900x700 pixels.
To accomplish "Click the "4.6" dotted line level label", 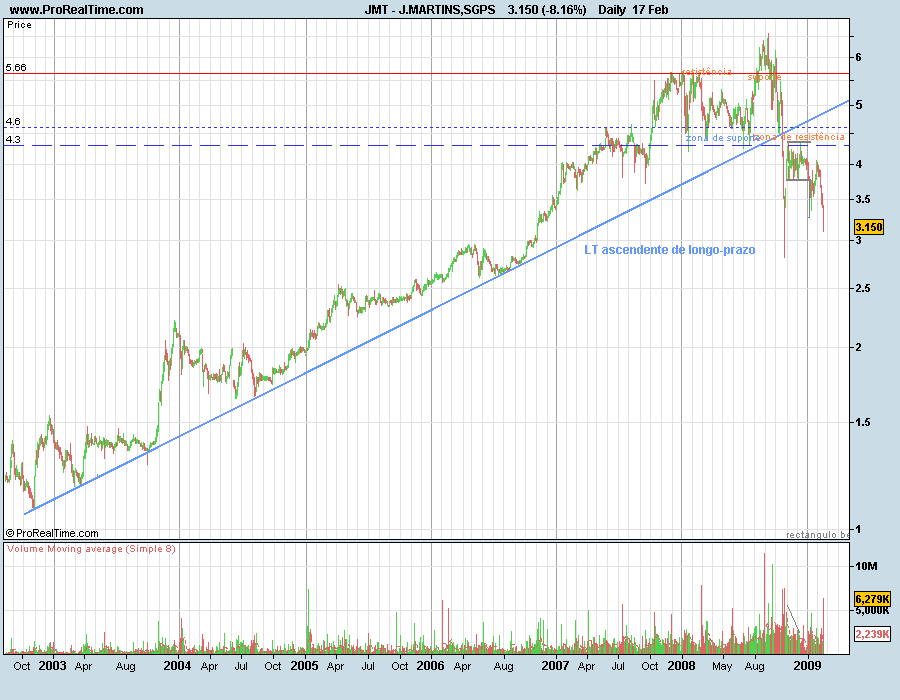I will coord(13,122).
